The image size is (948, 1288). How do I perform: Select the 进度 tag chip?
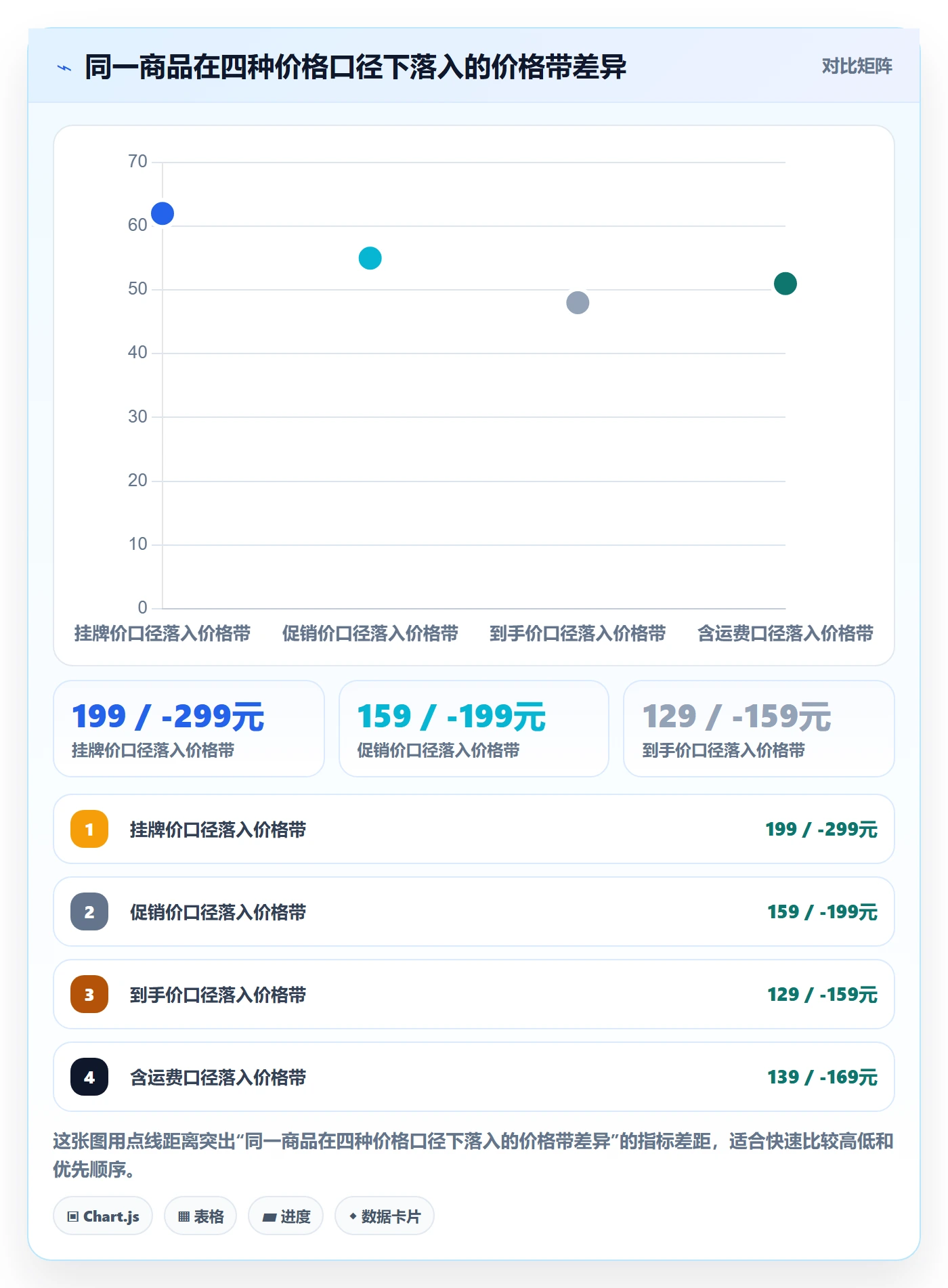click(x=286, y=1216)
